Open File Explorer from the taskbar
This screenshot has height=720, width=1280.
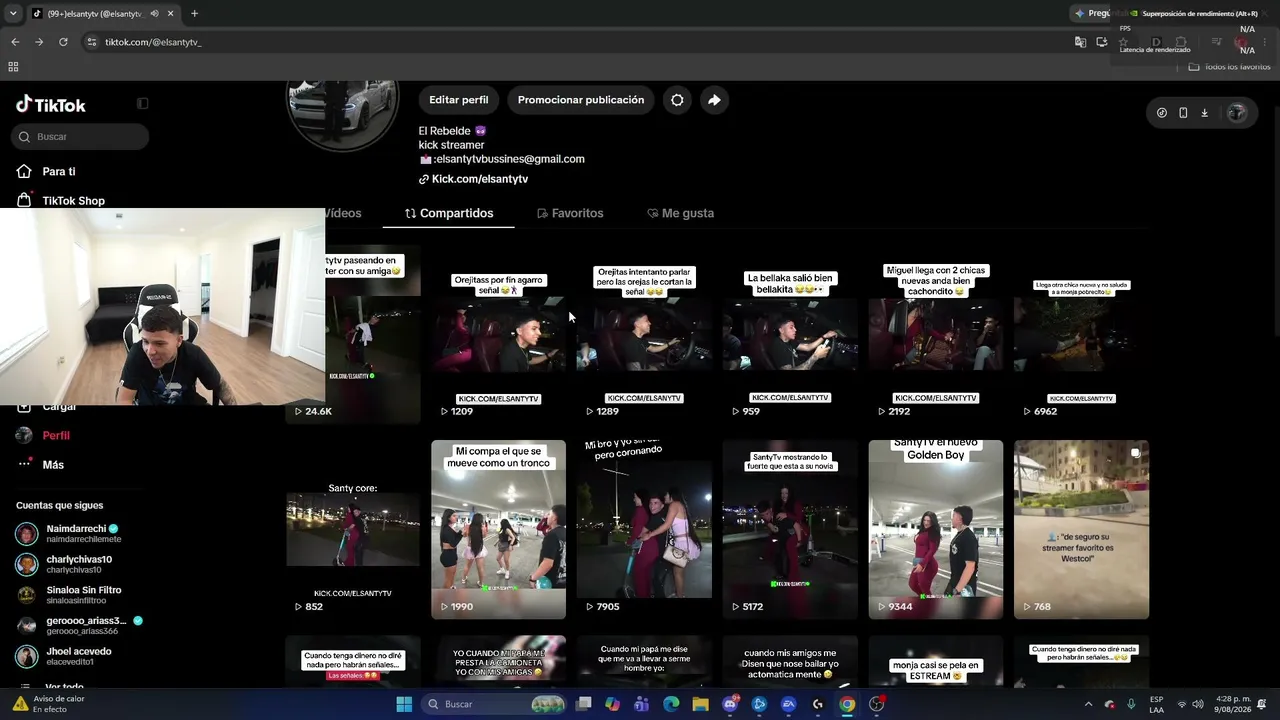click(x=700, y=704)
